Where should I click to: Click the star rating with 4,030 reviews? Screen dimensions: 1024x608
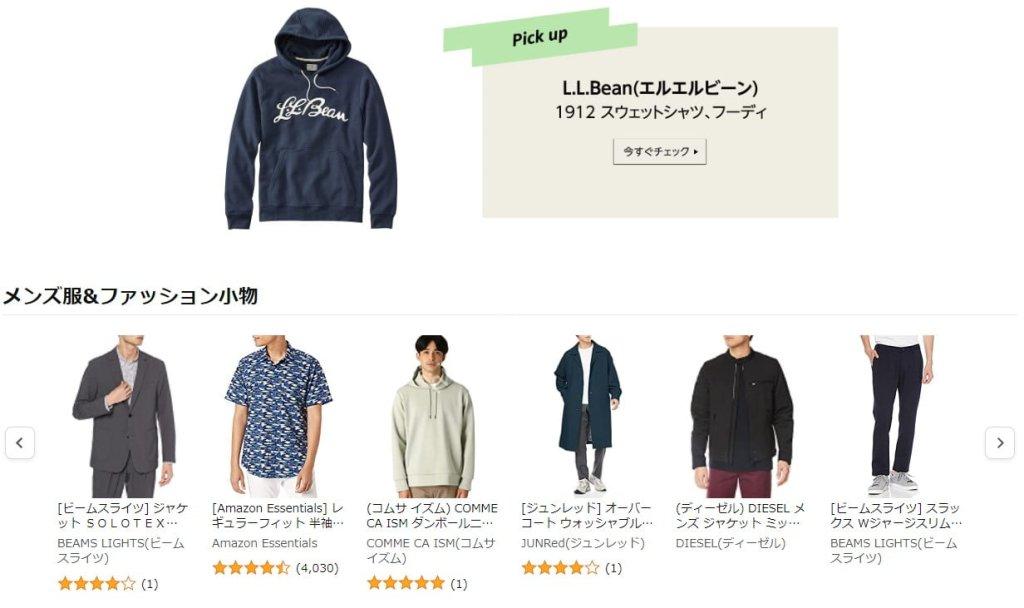point(276,568)
